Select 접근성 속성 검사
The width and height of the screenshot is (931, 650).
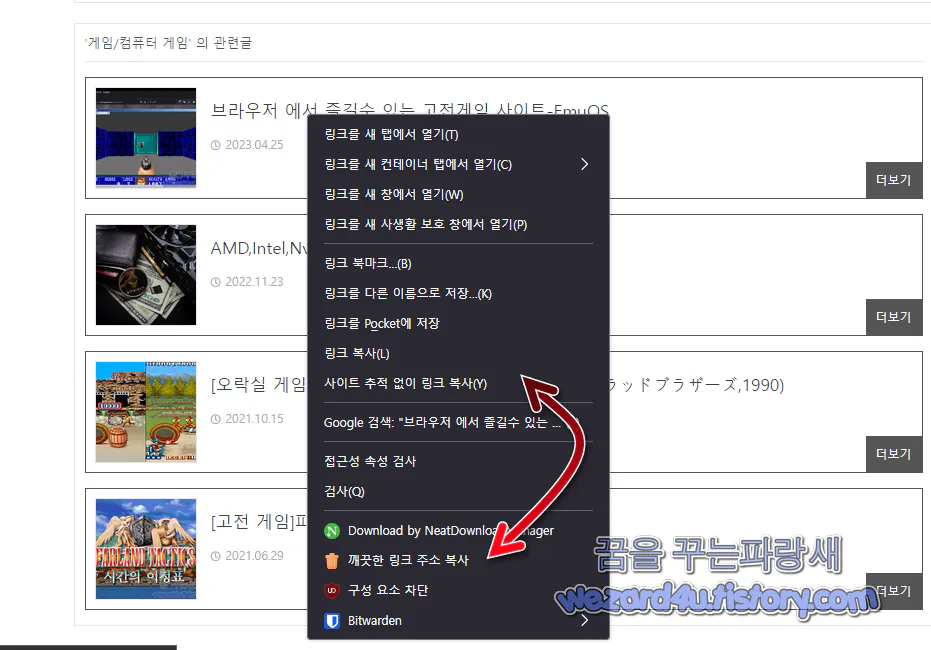(x=458, y=461)
